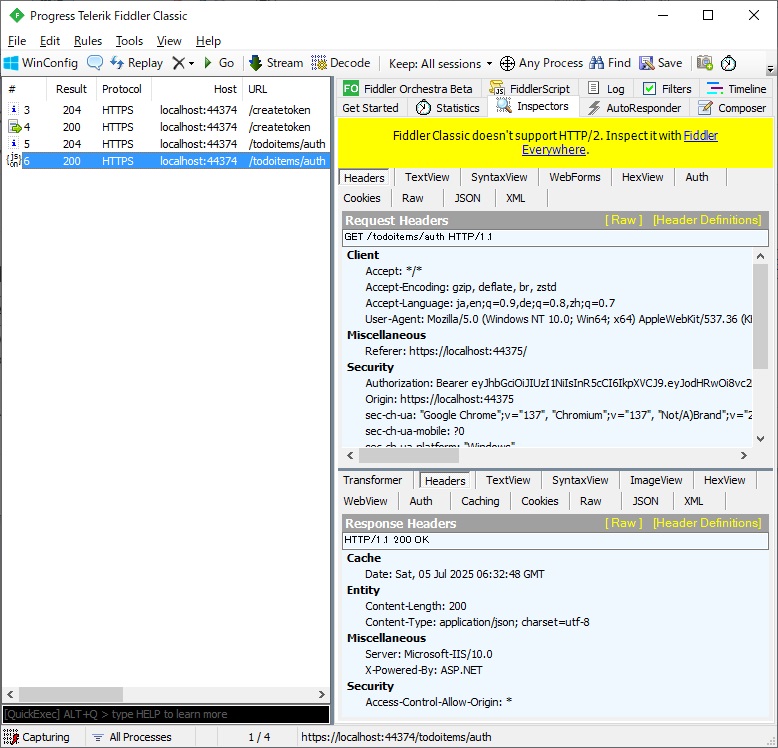Image resolution: width=778 pixels, height=748 pixels.
Task: Switch request inspector to HexView tab
Action: [642, 177]
